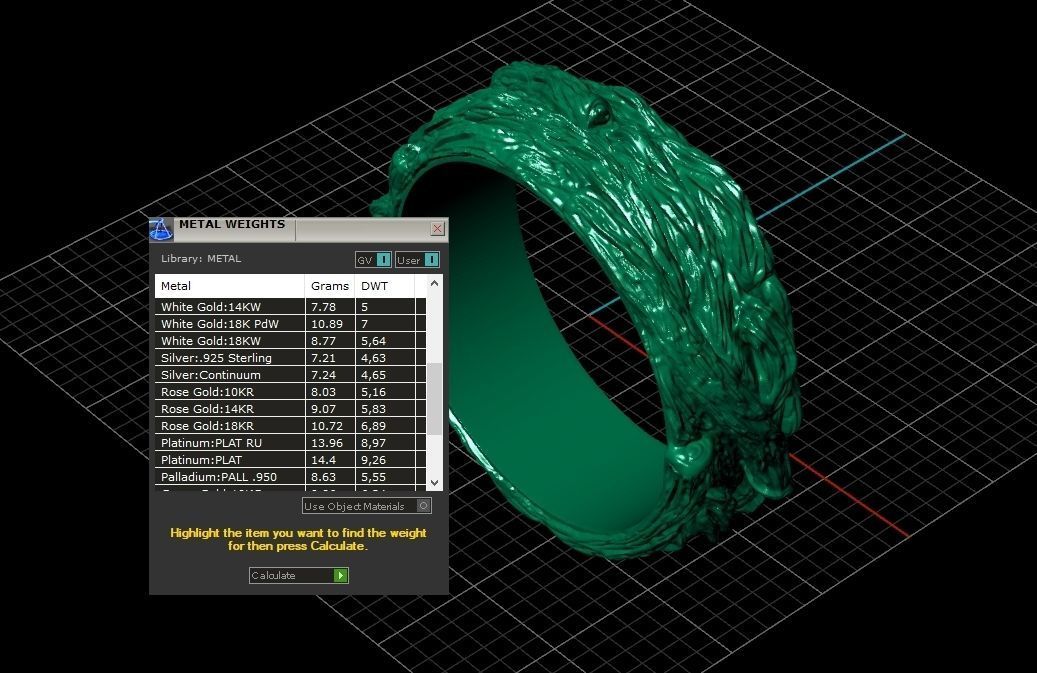This screenshot has height=673, width=1037.
Task: Click the green play arrow on Calculate
Action: click(341, 575)
